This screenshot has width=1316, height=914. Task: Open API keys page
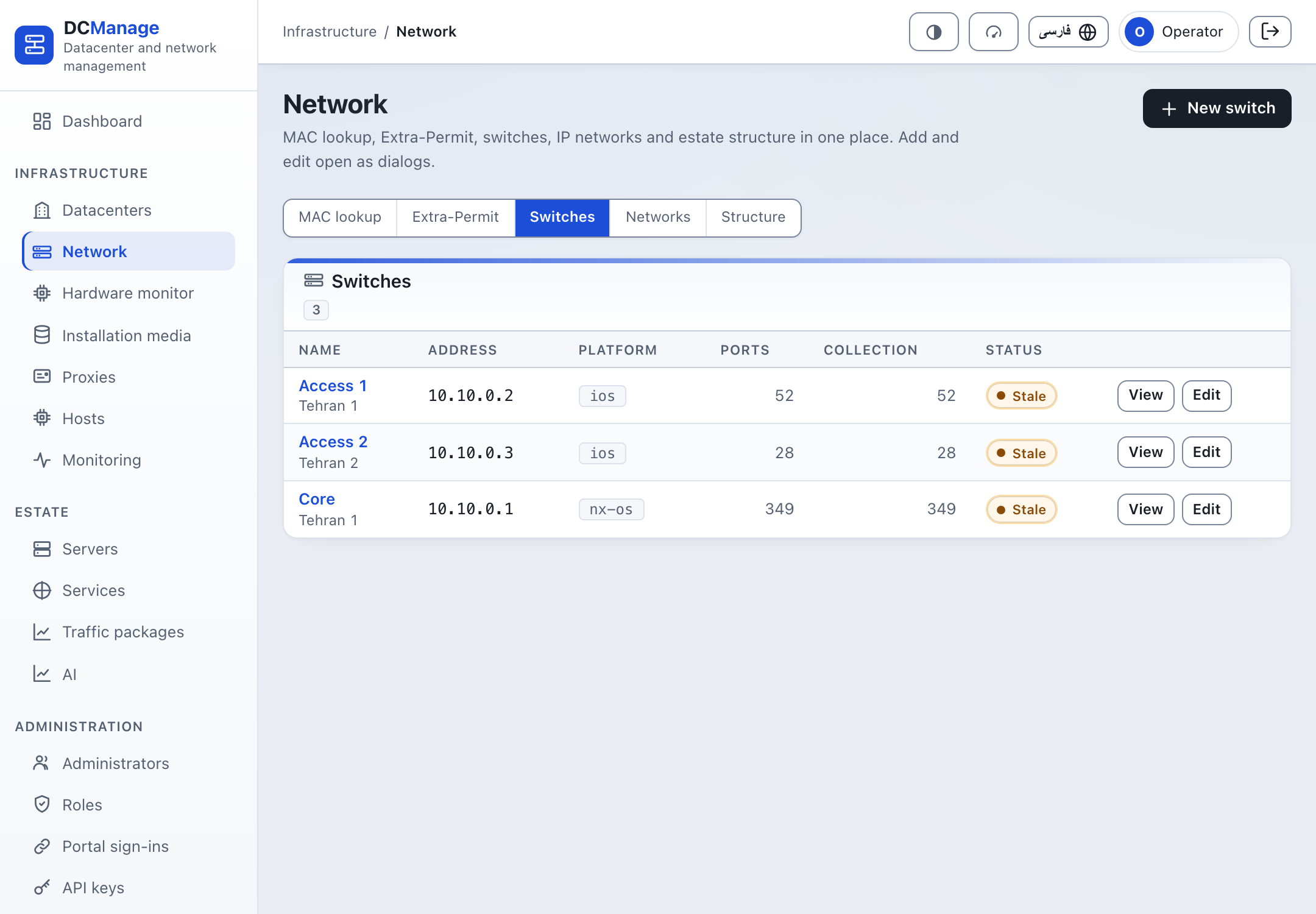tap(128, 888)
